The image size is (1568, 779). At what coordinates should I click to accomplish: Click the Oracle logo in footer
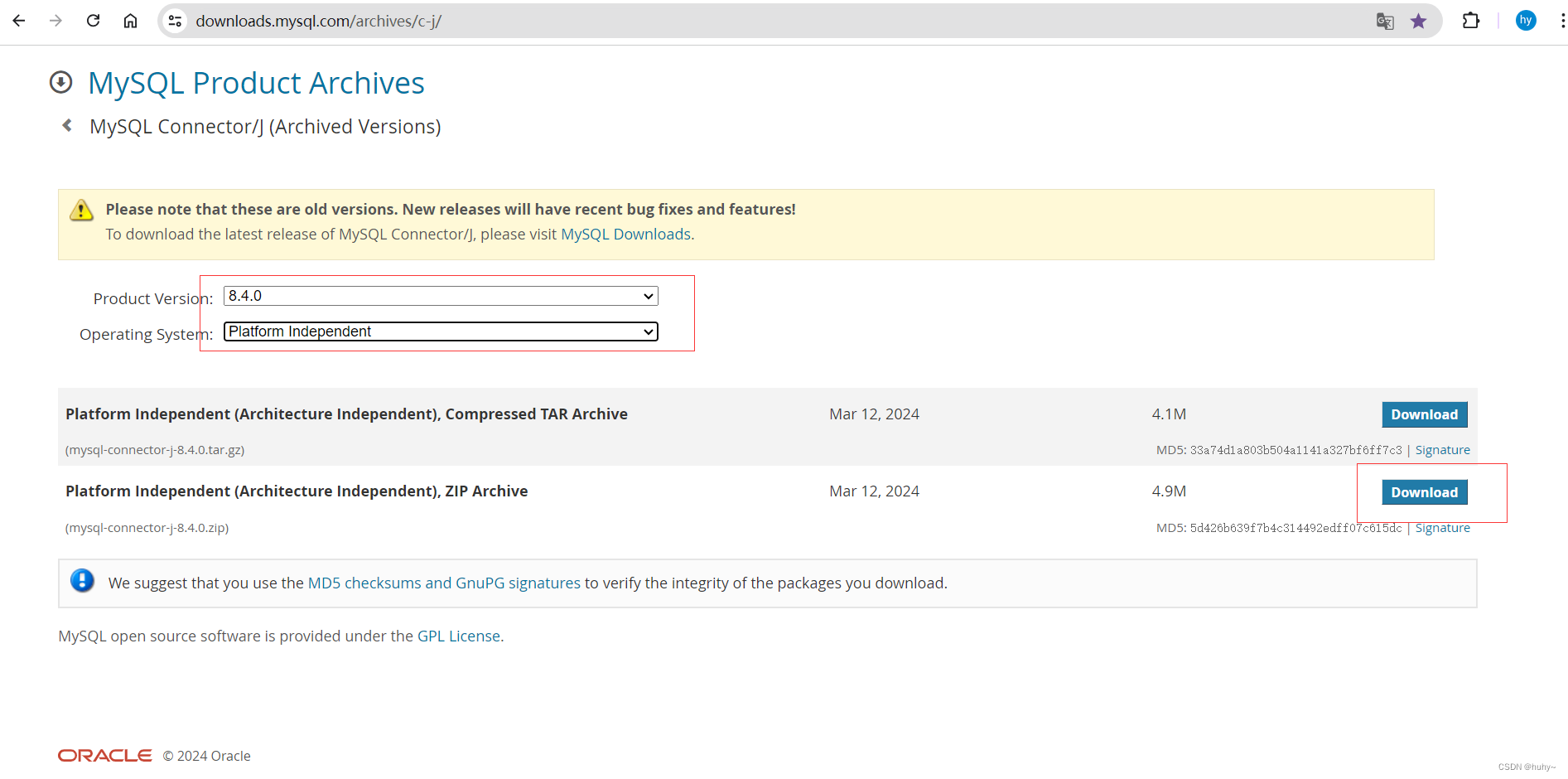104,756
